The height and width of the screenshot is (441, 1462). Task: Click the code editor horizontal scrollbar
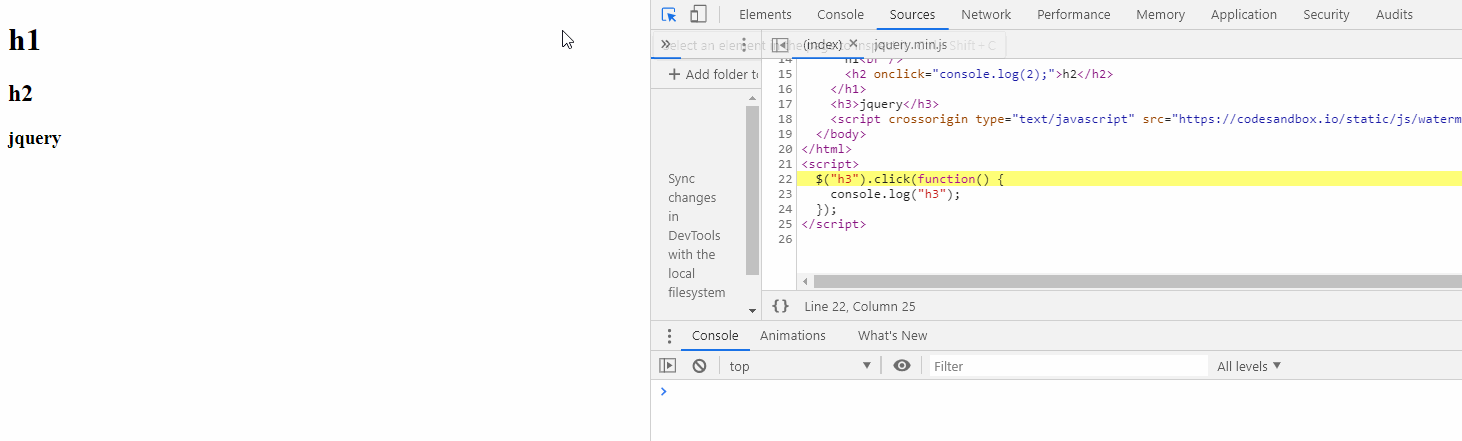tap(1130, 282)
